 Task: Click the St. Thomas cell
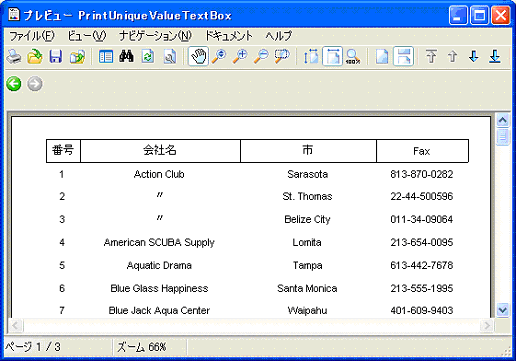[x=307, y=197]
